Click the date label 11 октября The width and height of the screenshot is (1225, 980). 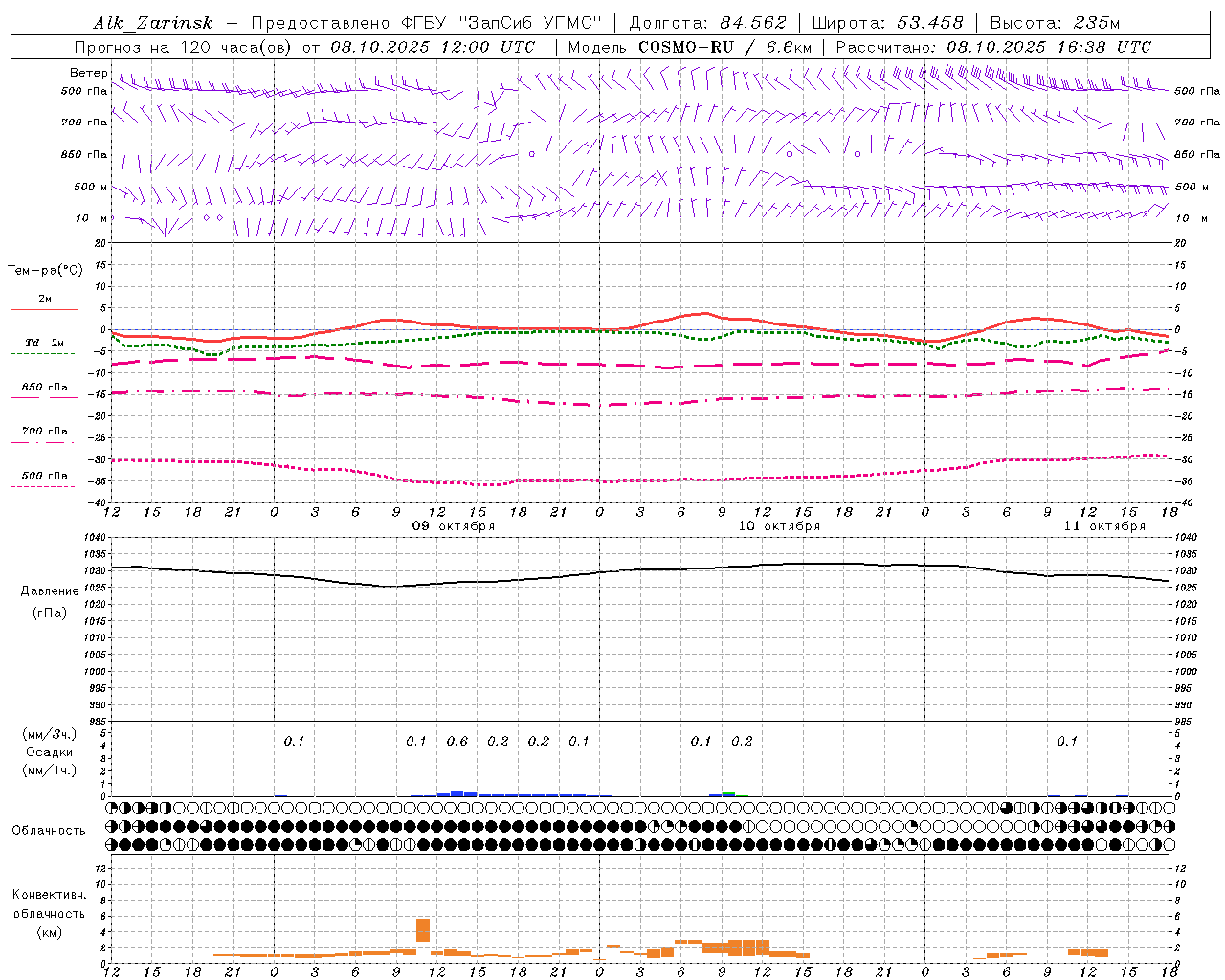(x=1104, y=526)
